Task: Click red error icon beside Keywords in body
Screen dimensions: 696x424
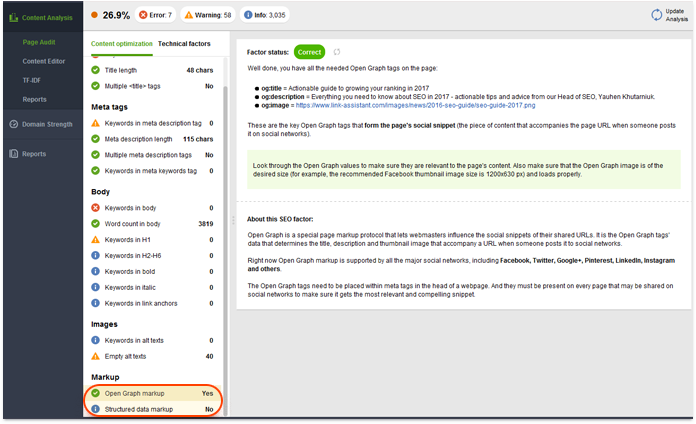Action: (95, 208)
